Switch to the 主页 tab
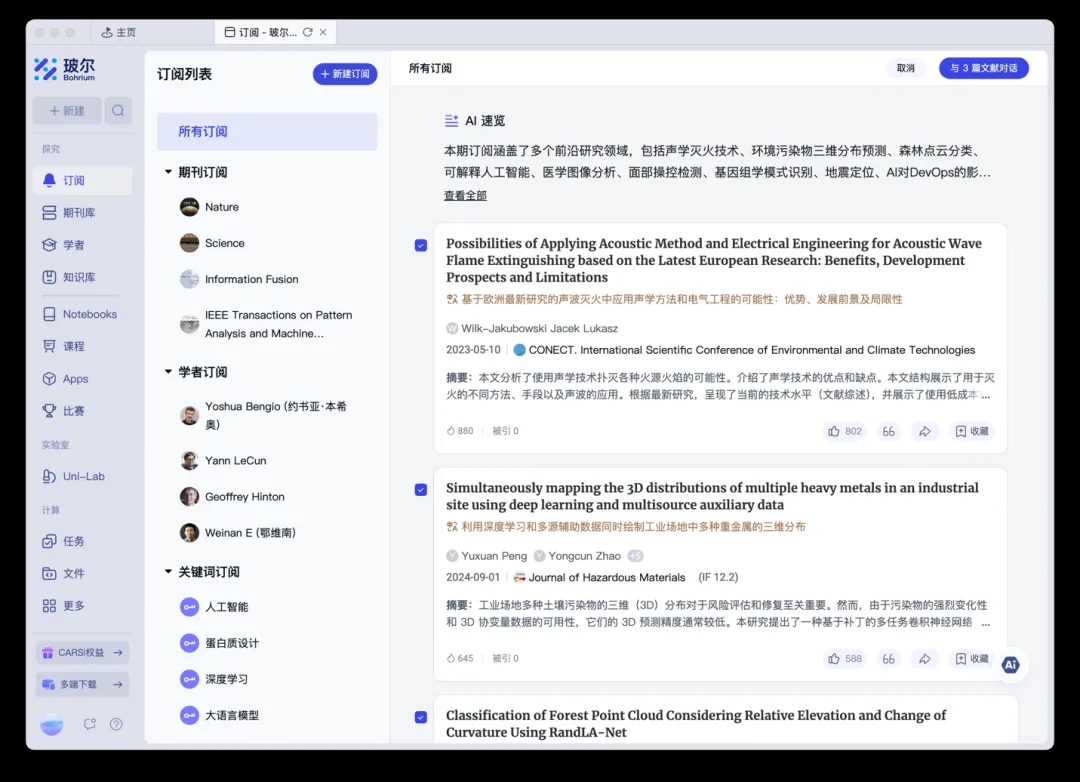The width and height of the screenshot is (1080, 782). 119,33
